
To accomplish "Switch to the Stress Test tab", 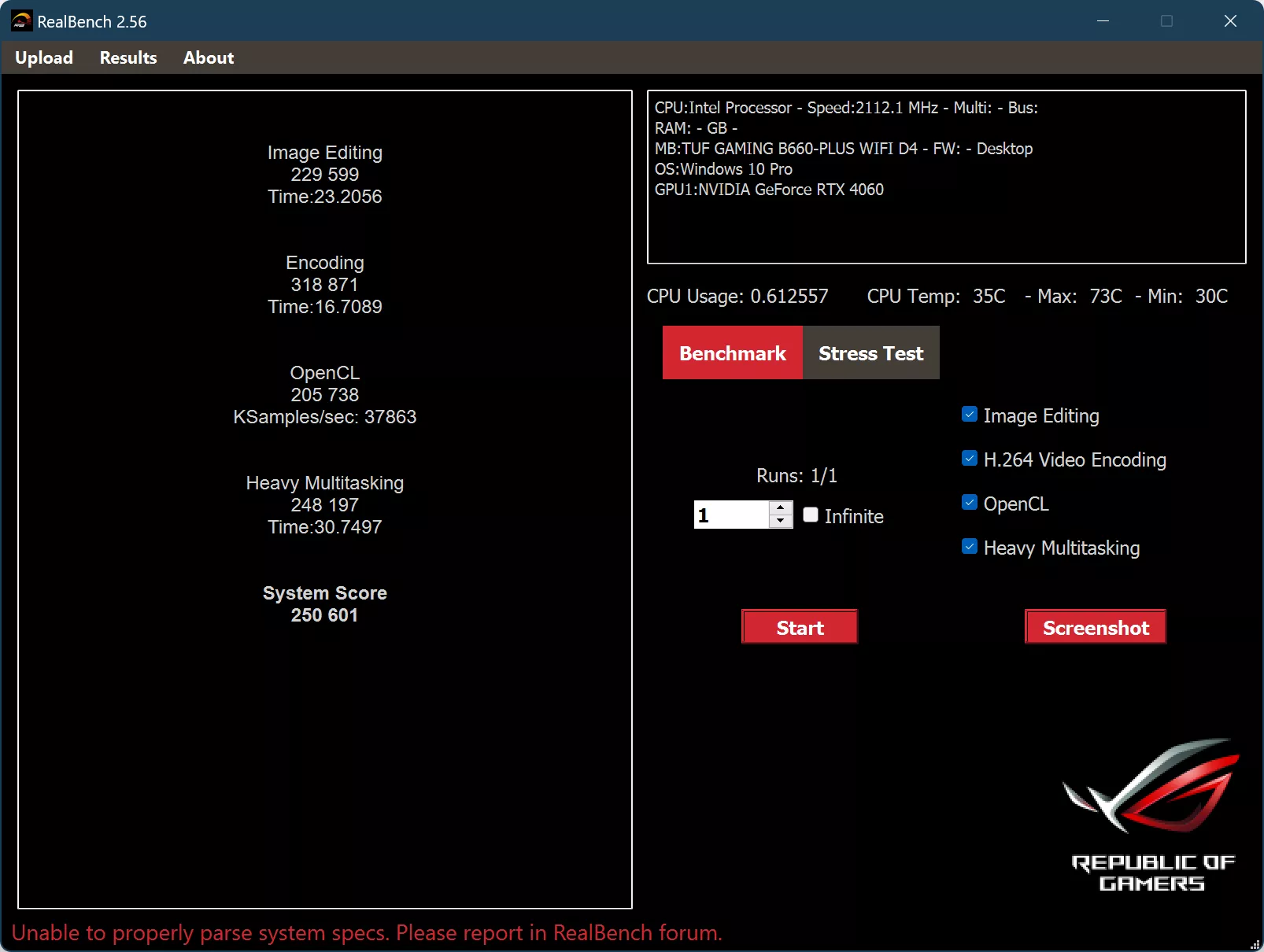I will (x=871, y=352).
